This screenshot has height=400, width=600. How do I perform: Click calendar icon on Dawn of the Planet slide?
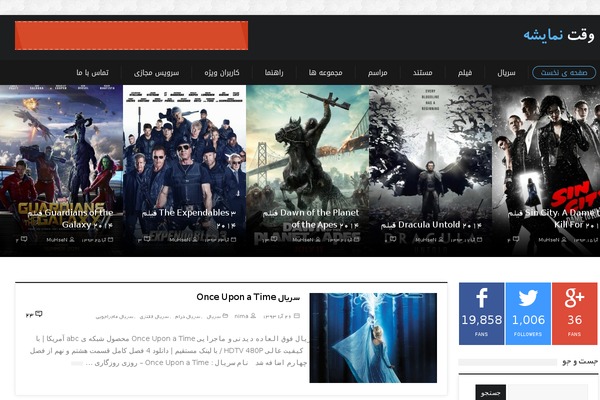click(357, 240)
